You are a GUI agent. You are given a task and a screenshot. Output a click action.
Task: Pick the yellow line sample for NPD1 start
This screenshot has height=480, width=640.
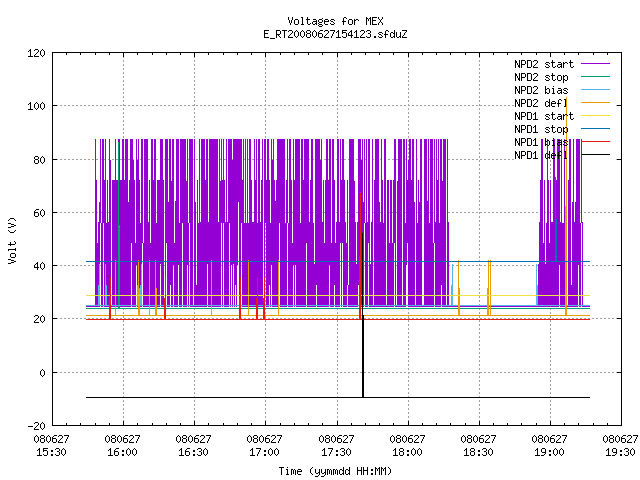[x=595, y=116]
